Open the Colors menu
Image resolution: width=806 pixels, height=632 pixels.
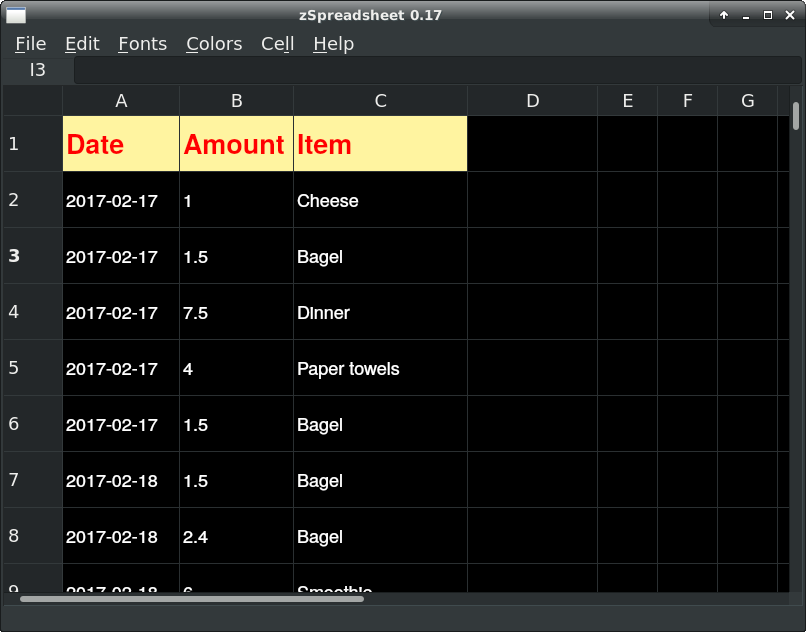click(214, 44)
